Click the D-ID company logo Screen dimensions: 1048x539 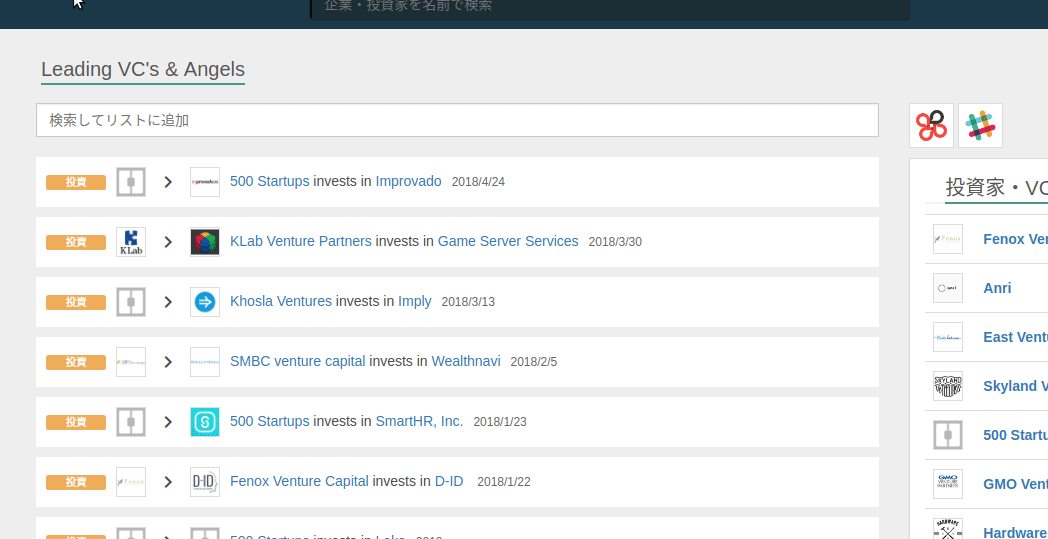[x=205, y=482]
